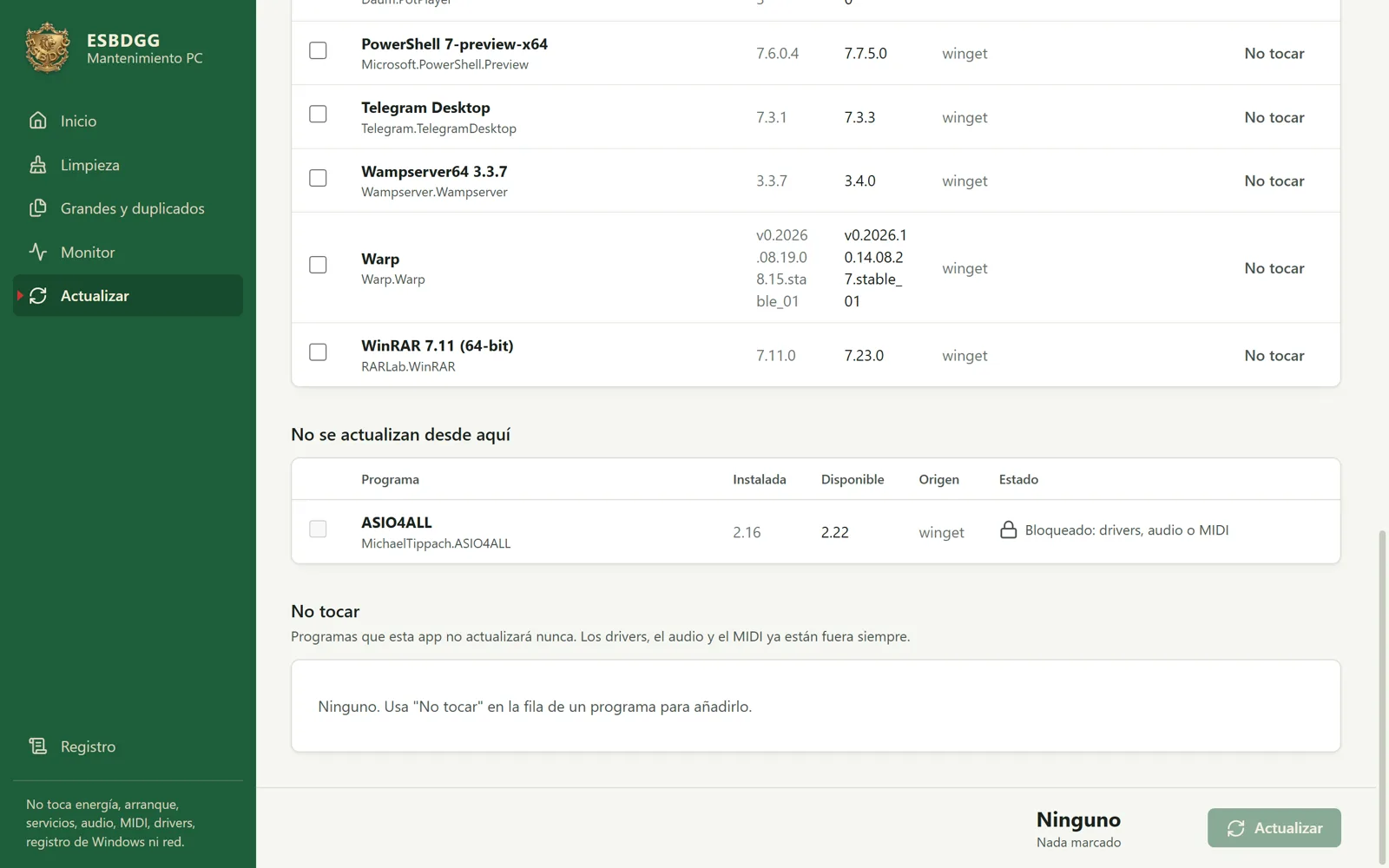Click the Registro log icon
The height and width of the screenshot is (868, 1389).
(x=38, y=746)
